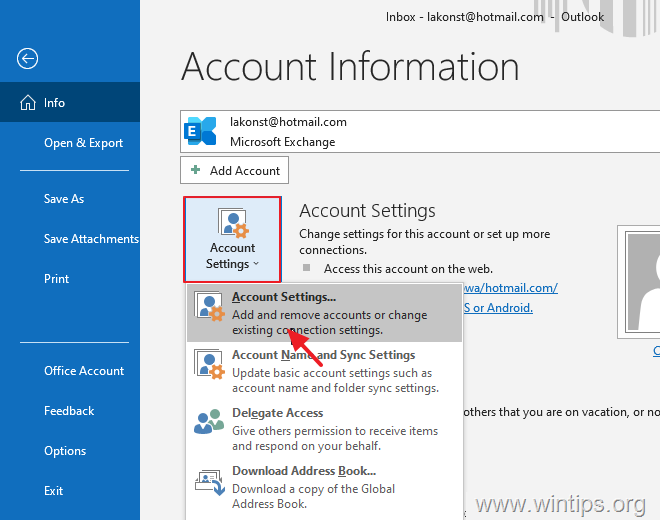Click the 'Change settings for this account' description text
The width and height of the screenshot is (660, 520).
[x=424, y=242]
